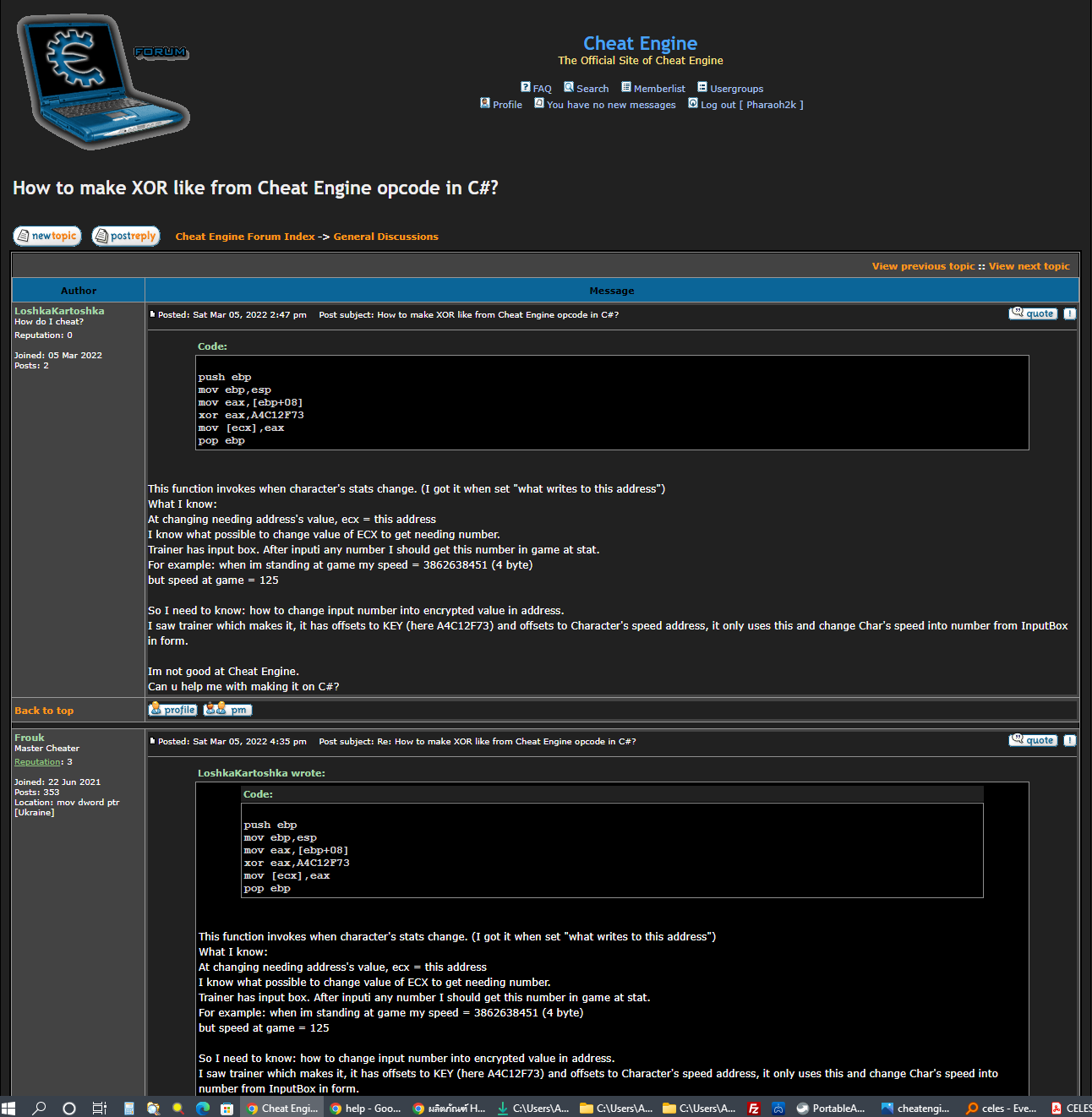The width and height of the screenshot is (1092, 1117).
Task: Click View previous topic
Action: click(923, 266)
